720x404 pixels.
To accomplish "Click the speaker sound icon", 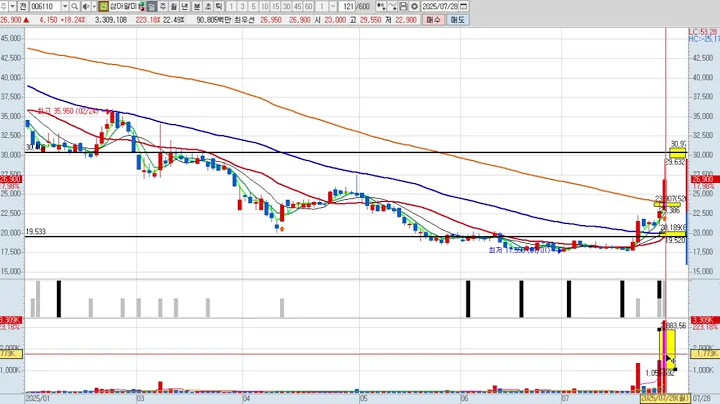I will pyautogui.click(x=86, y=6).
